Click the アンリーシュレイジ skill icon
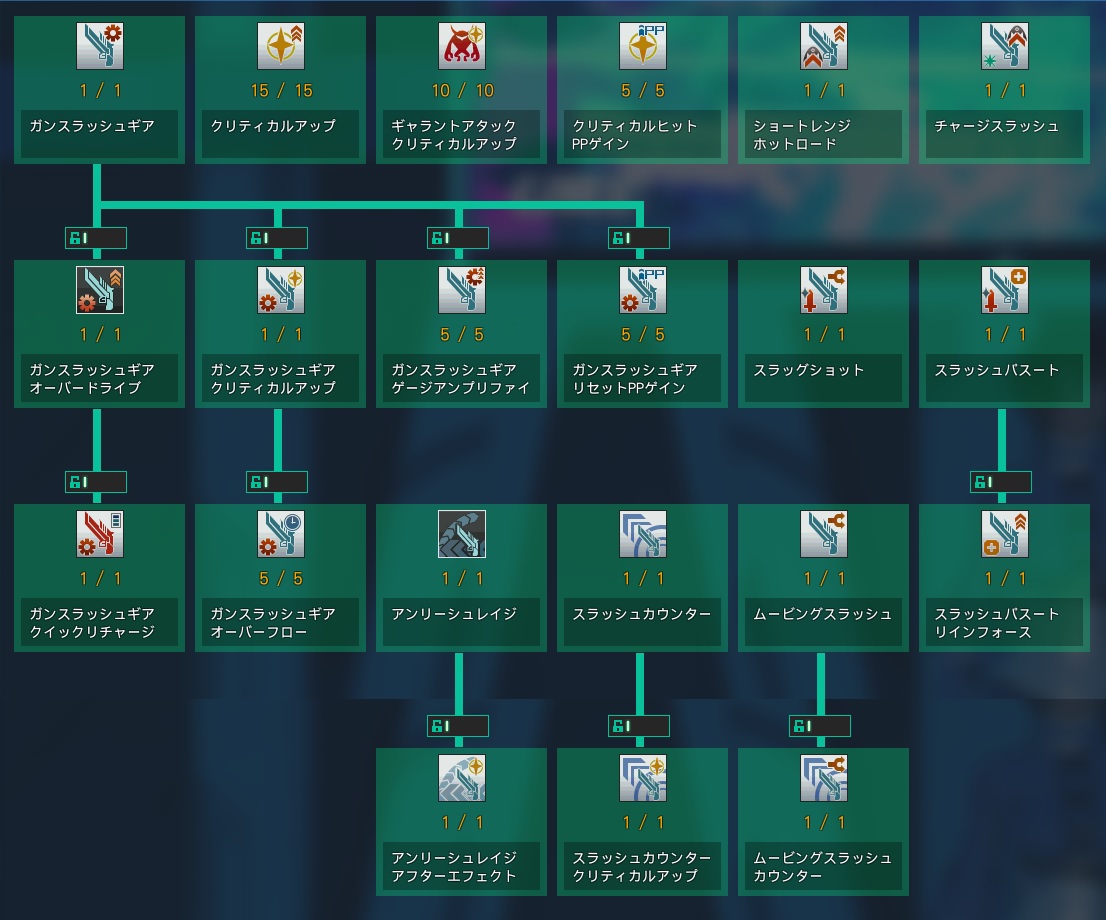Screen dimensions: 1106x920 click(x=462, y=534)
